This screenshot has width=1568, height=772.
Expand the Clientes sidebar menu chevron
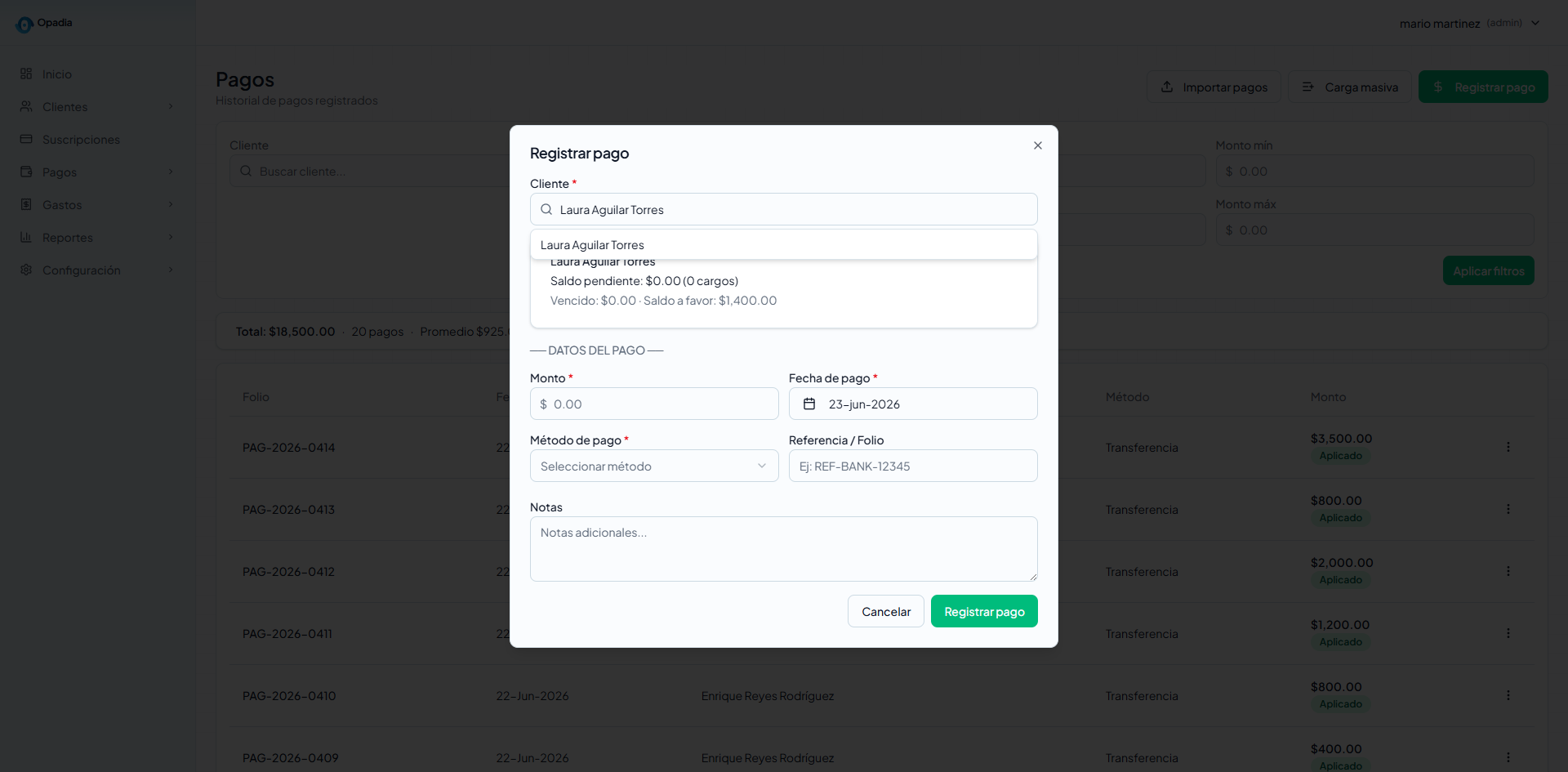(171, 106)
